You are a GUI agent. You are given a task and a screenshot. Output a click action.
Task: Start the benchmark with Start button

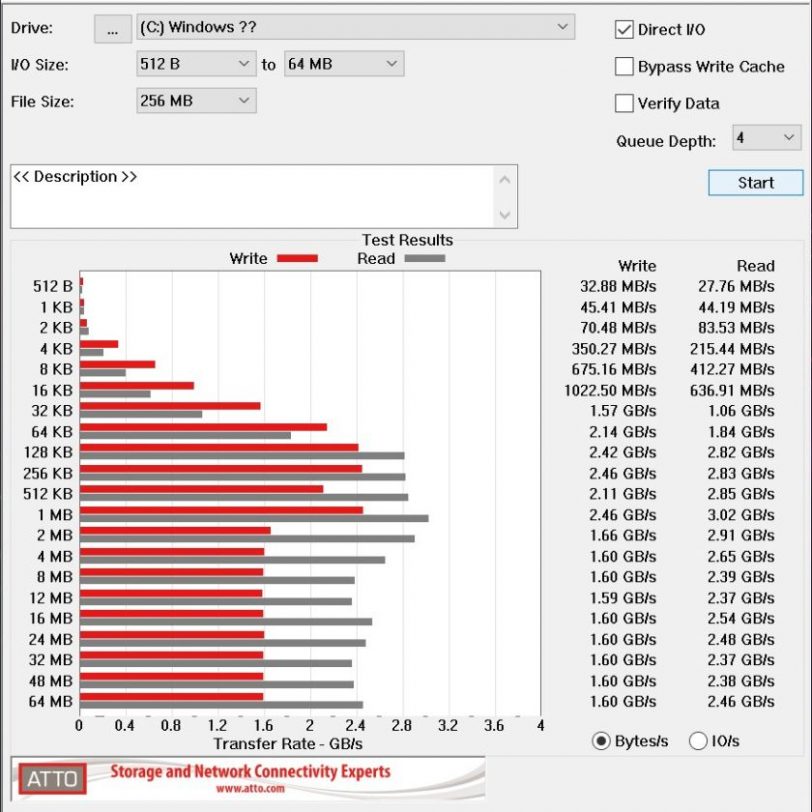[x=756, y=183]
